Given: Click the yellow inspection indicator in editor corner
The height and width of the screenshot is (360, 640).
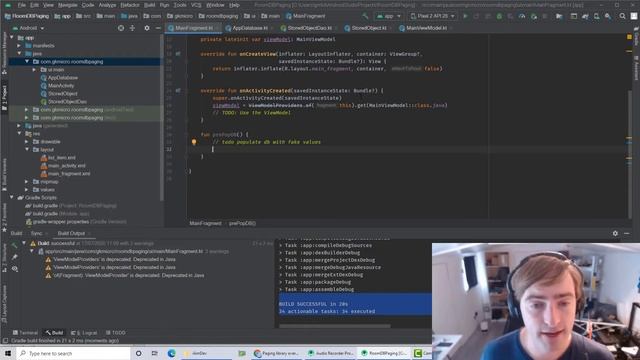Looking at the screenshot, I should (629, 37).
